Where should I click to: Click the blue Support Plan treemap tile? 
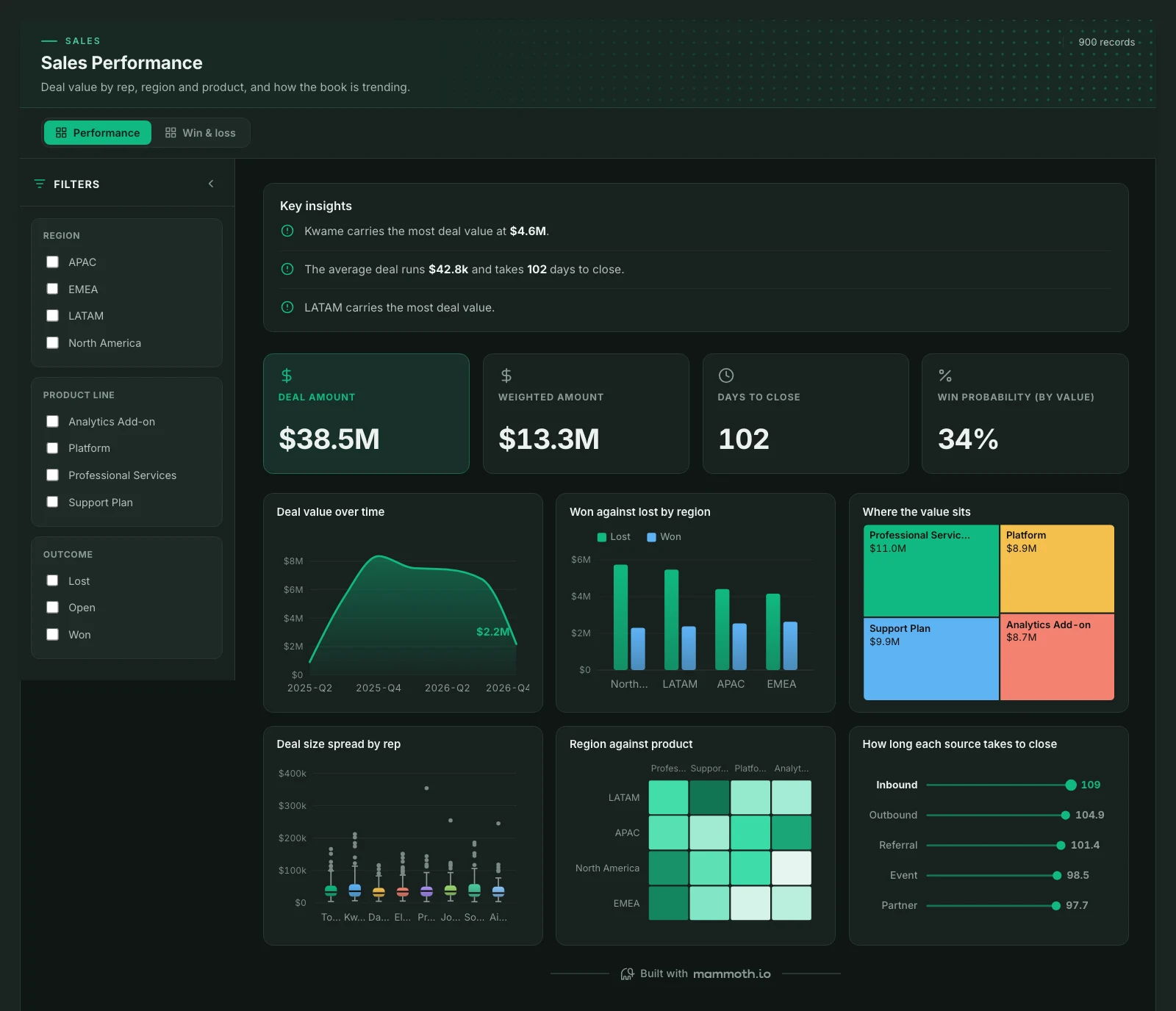pos(931,659)
